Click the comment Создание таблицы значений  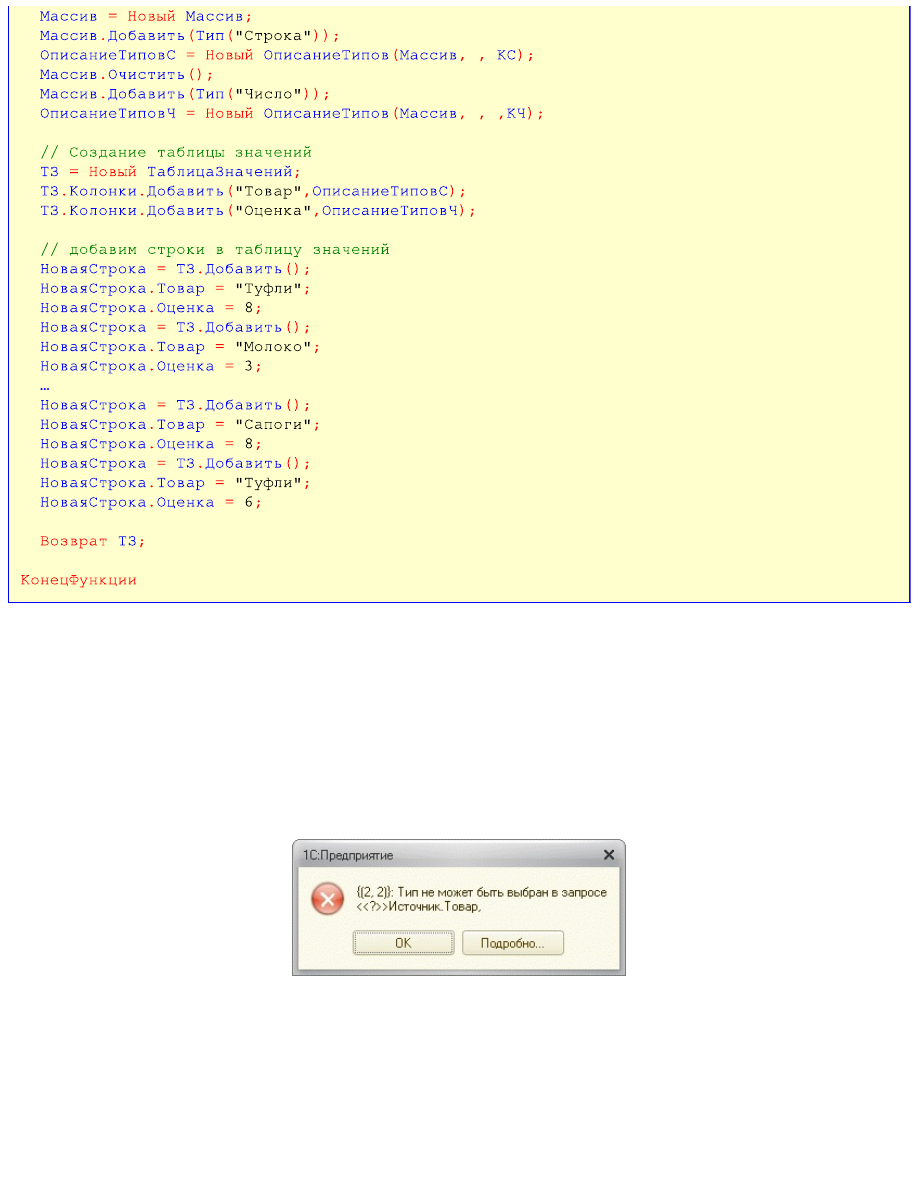point(175,152)
